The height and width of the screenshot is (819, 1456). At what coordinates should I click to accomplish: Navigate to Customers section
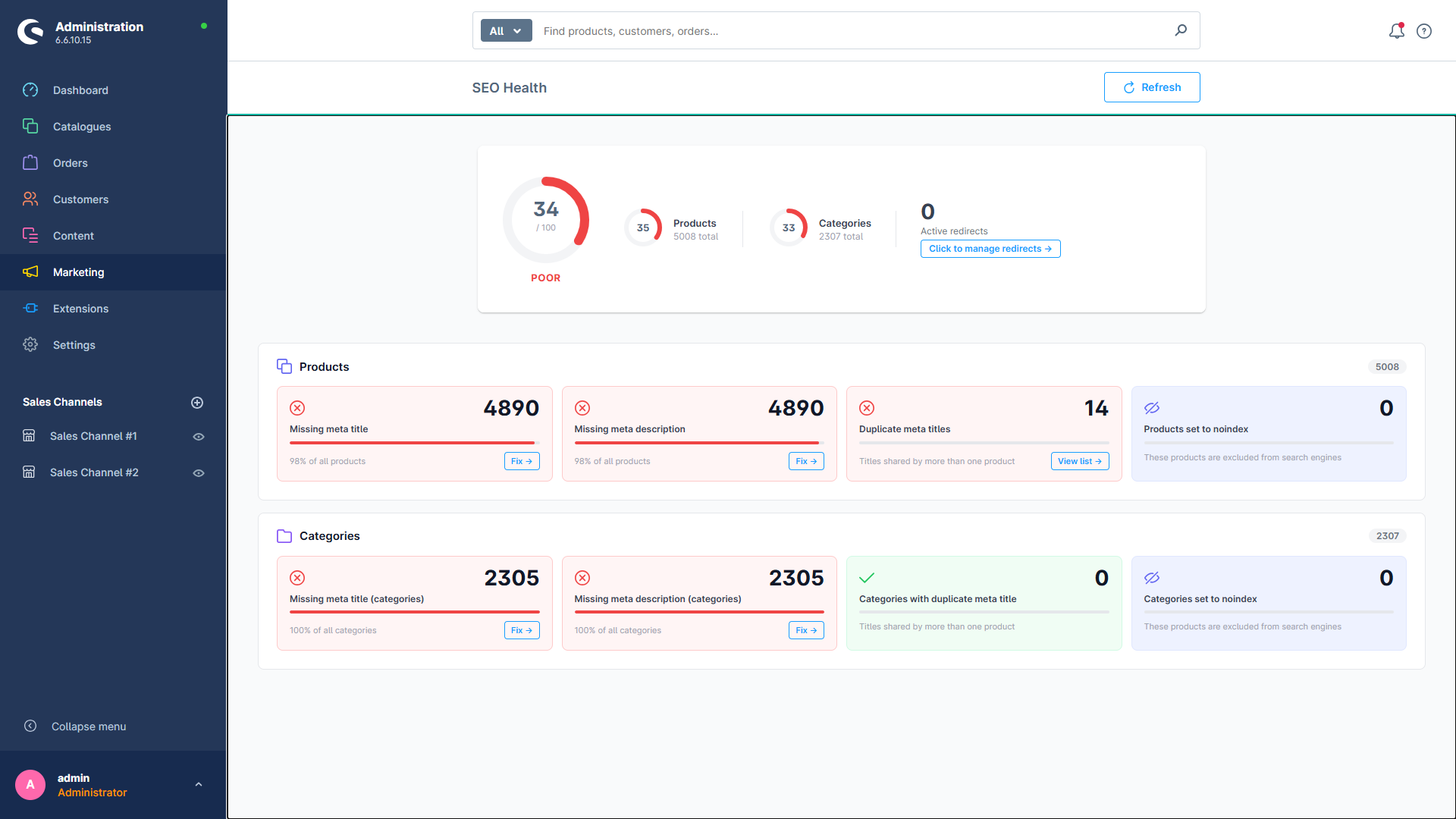point(80,199)
